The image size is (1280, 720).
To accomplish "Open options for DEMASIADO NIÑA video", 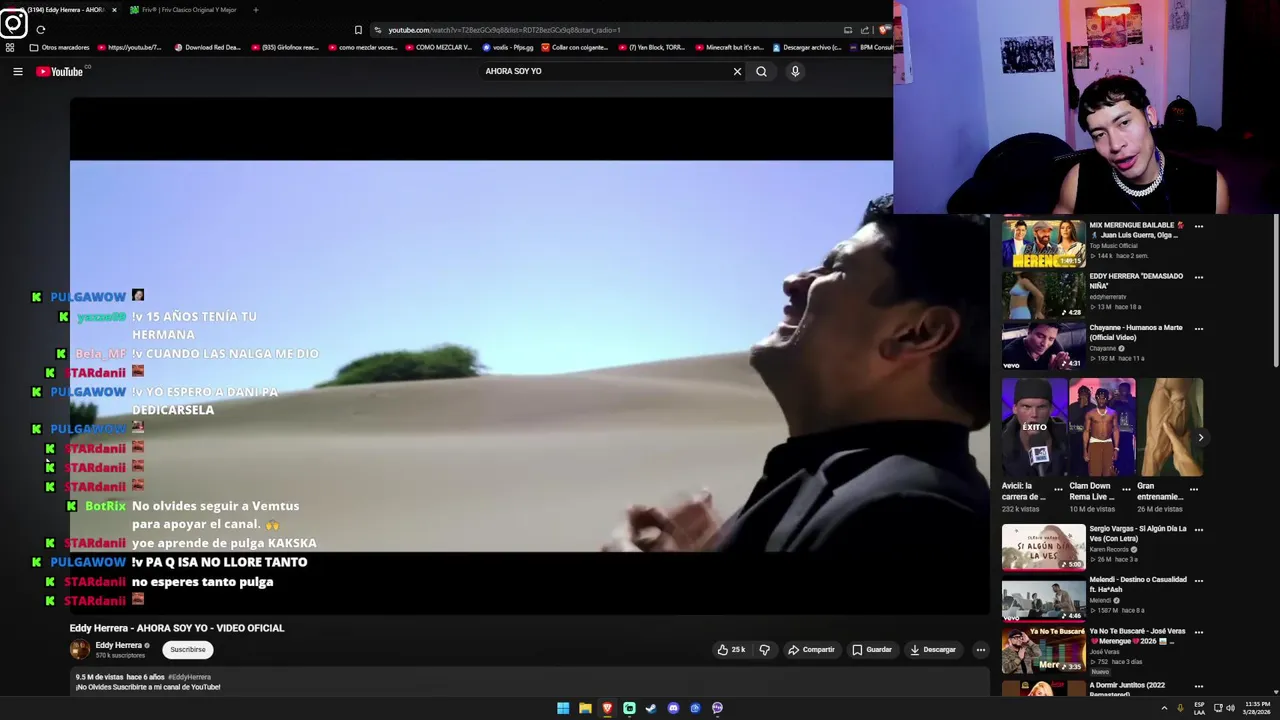I will click(x=1199, y=277).
